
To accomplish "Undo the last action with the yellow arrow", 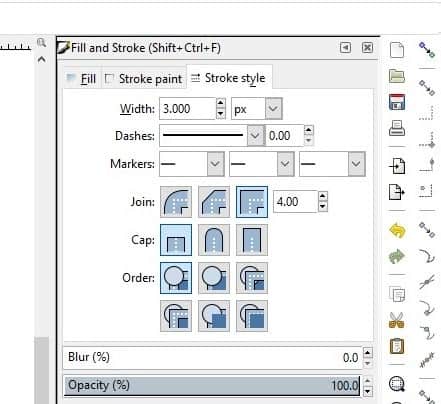I will click(397, 231).
